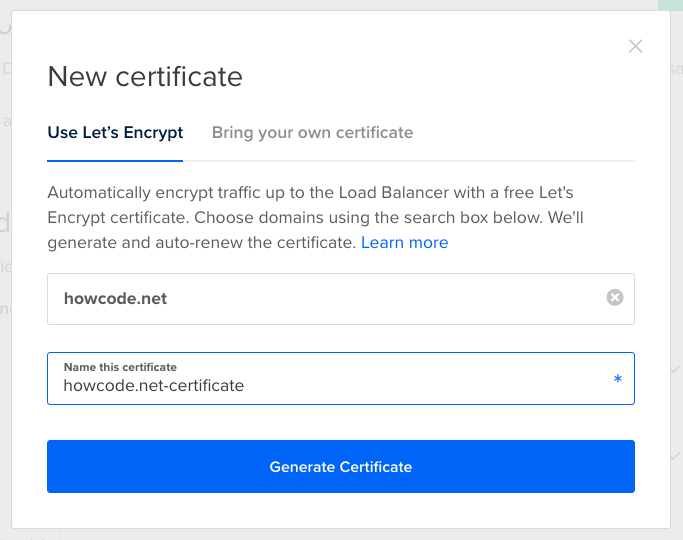
Task: Click dimmed backdrop below the dialog
Action: point(340,535)
